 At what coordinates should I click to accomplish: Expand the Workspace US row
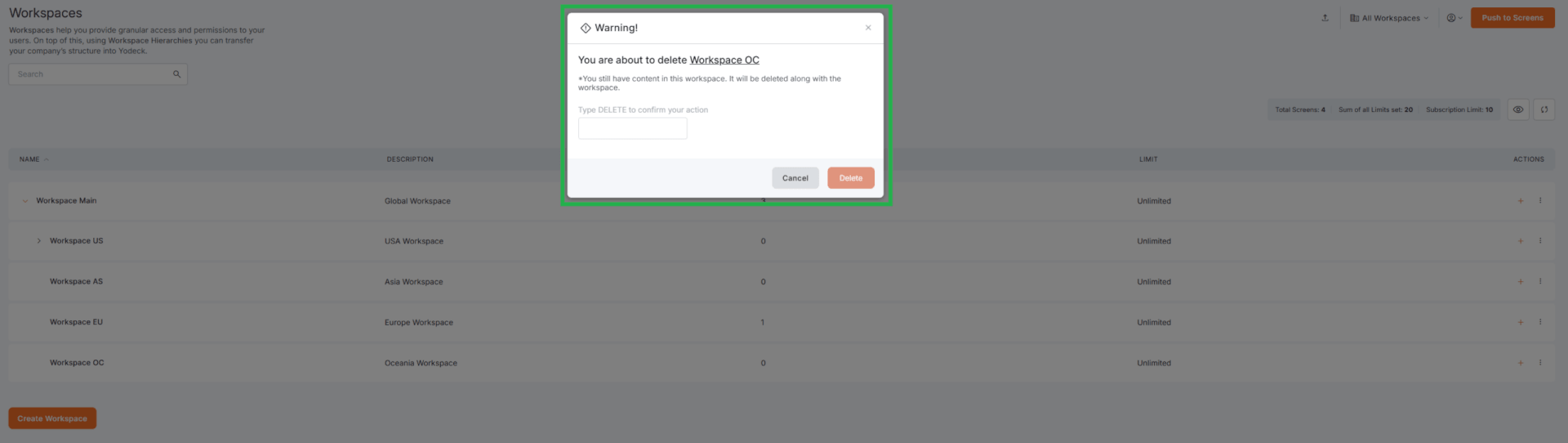(x=38, y=241)
